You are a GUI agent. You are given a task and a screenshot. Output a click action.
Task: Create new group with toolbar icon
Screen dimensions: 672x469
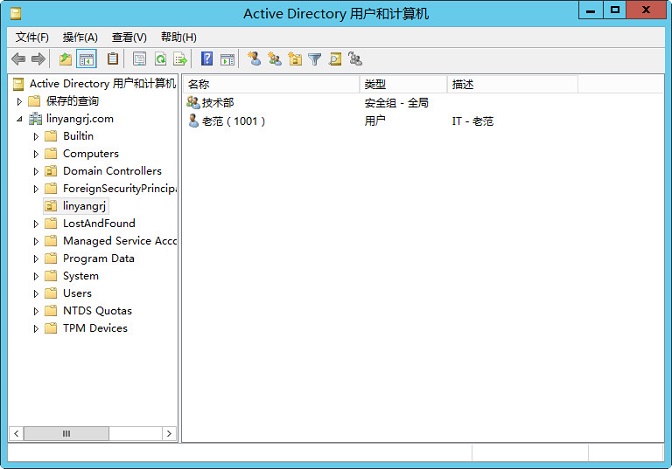tap(275, 59)
